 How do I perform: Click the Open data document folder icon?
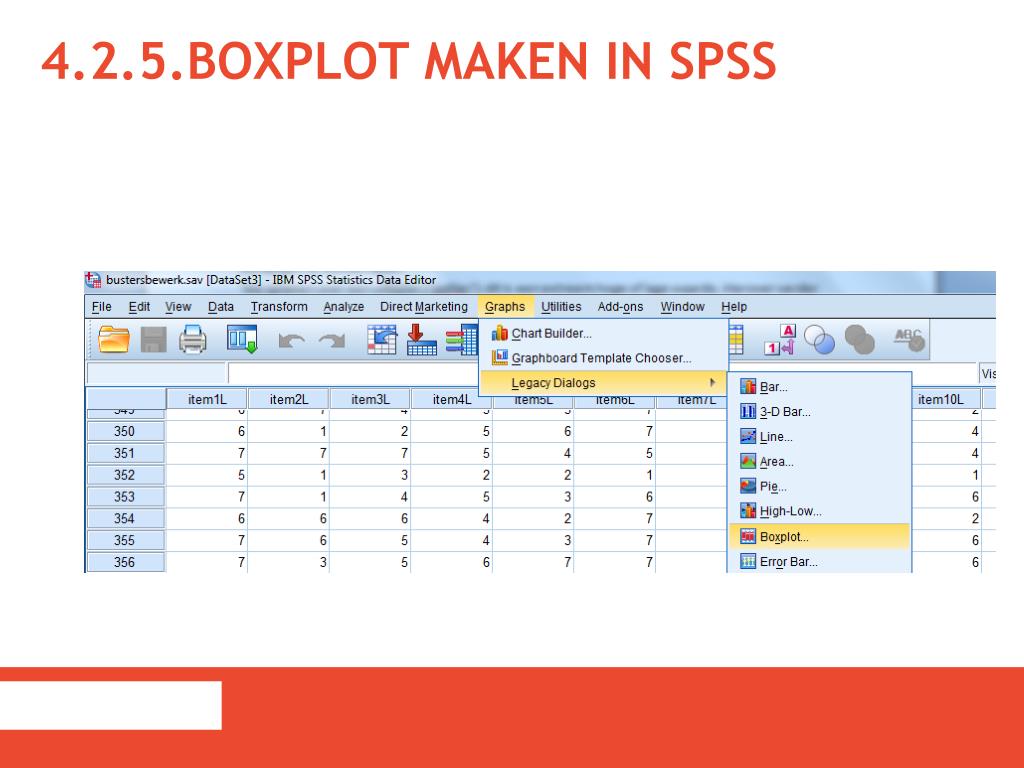coord(114,340)
